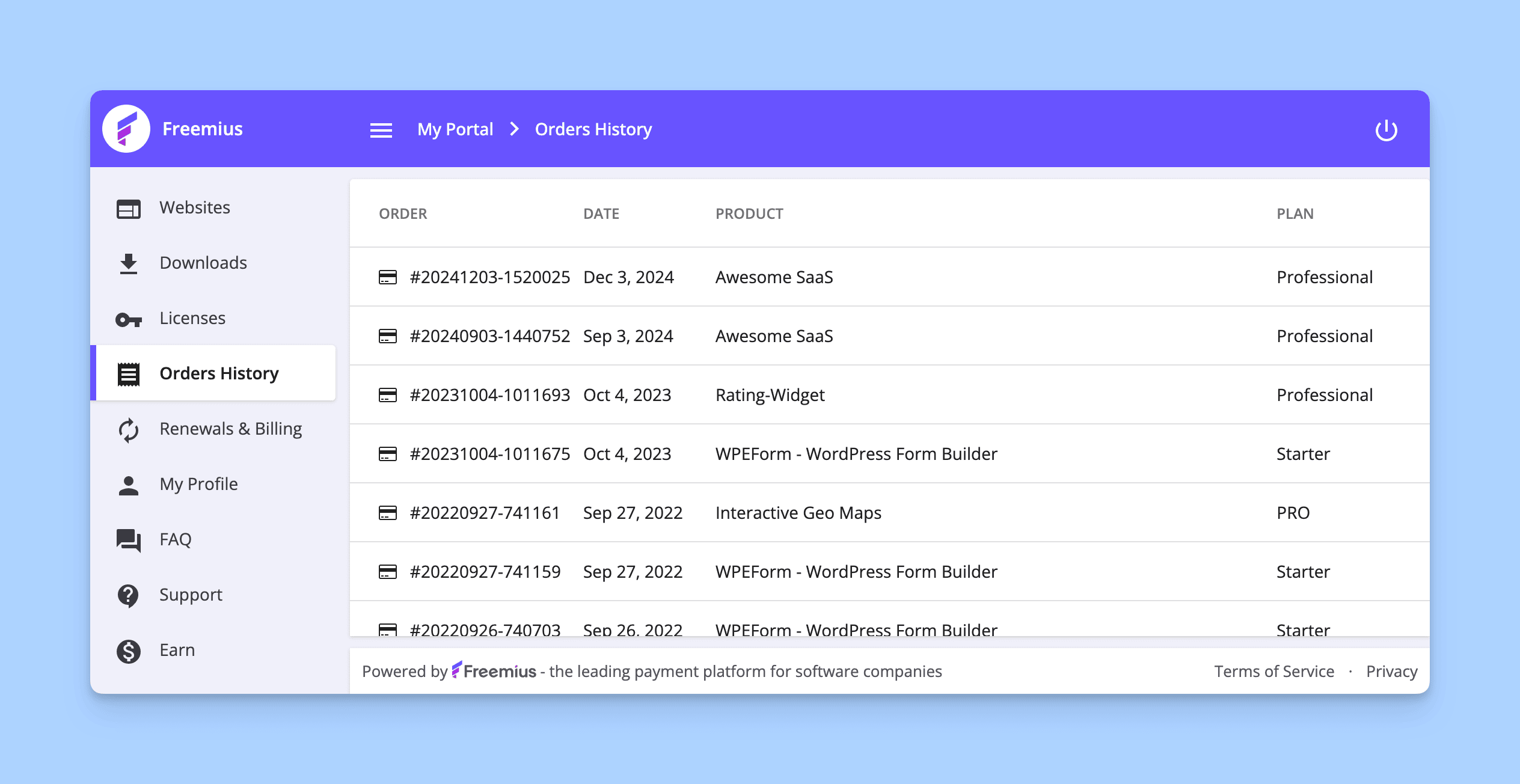This screenshot has width=1520, height=784.
Task: Click the PRO plan cell
Action: (1293, 513)
